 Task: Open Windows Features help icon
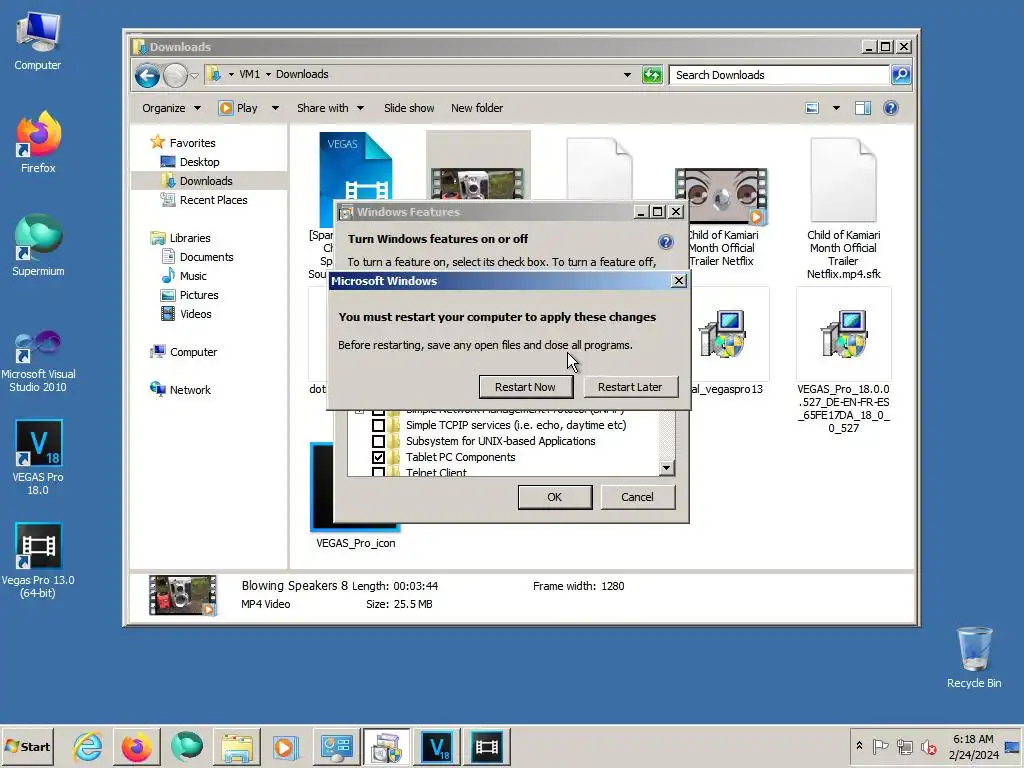(665, 242)
